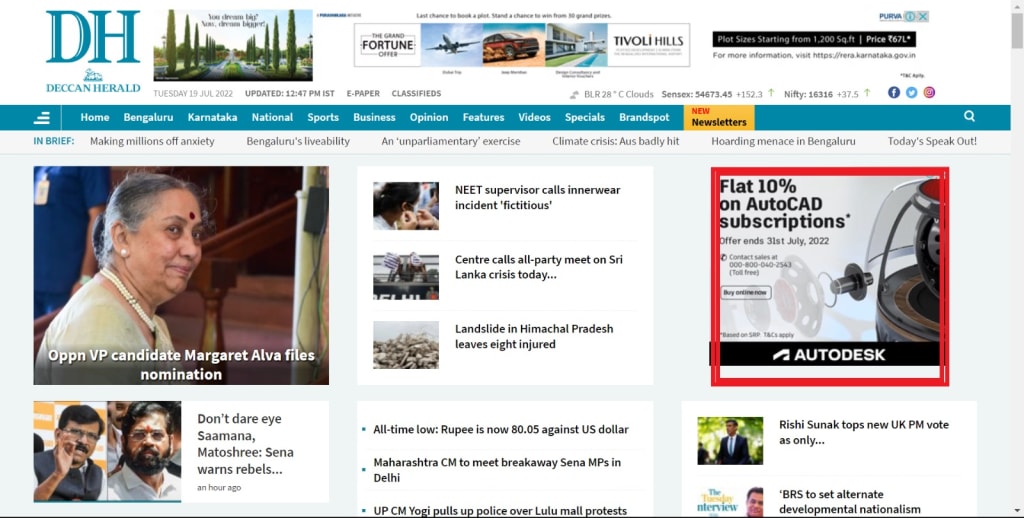Click the scrollbar up arrow

coord(1017,5)
